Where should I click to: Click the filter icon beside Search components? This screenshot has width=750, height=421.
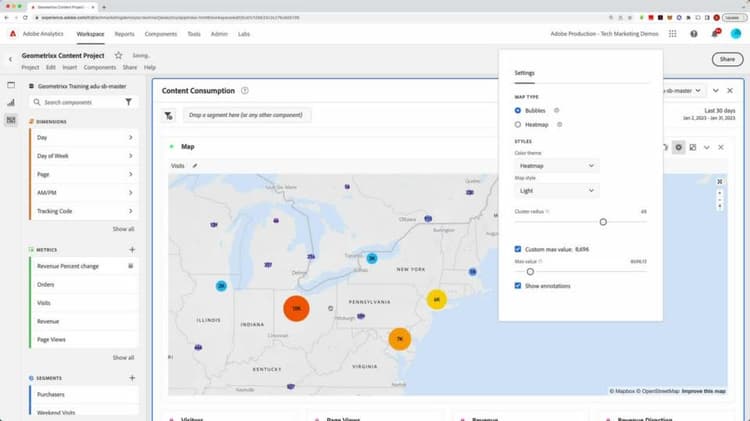[128, 102]
